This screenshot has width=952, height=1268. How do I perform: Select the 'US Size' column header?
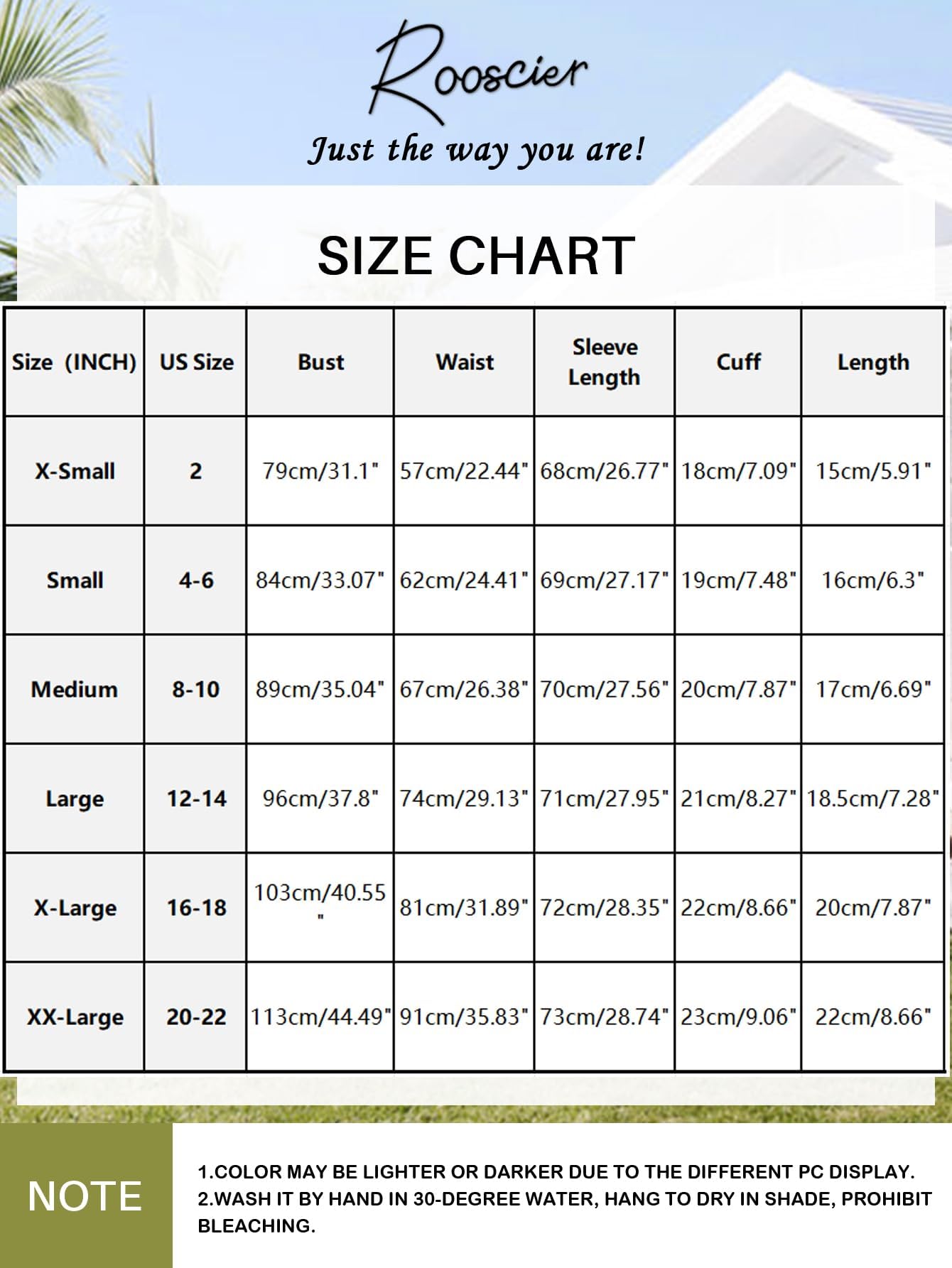click(x=196, y=362)
